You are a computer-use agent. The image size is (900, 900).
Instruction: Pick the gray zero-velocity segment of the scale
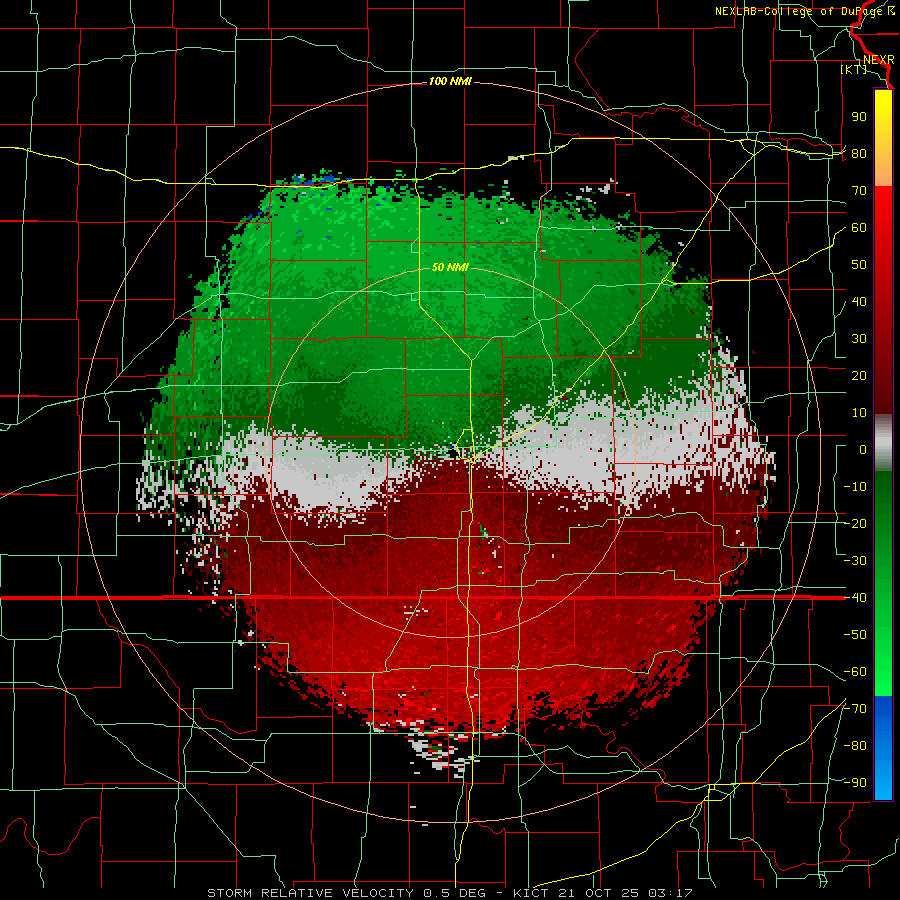point(883,443)
